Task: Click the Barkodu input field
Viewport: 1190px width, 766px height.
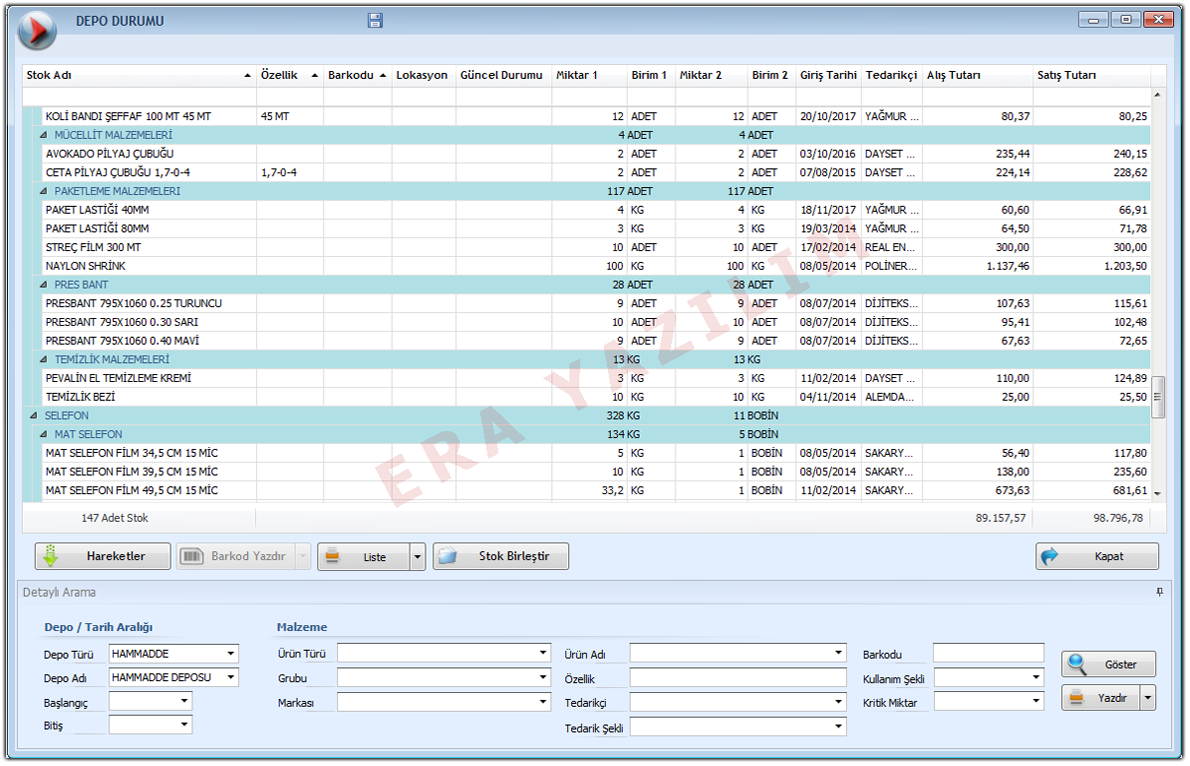Action: [x=987, y=654]
